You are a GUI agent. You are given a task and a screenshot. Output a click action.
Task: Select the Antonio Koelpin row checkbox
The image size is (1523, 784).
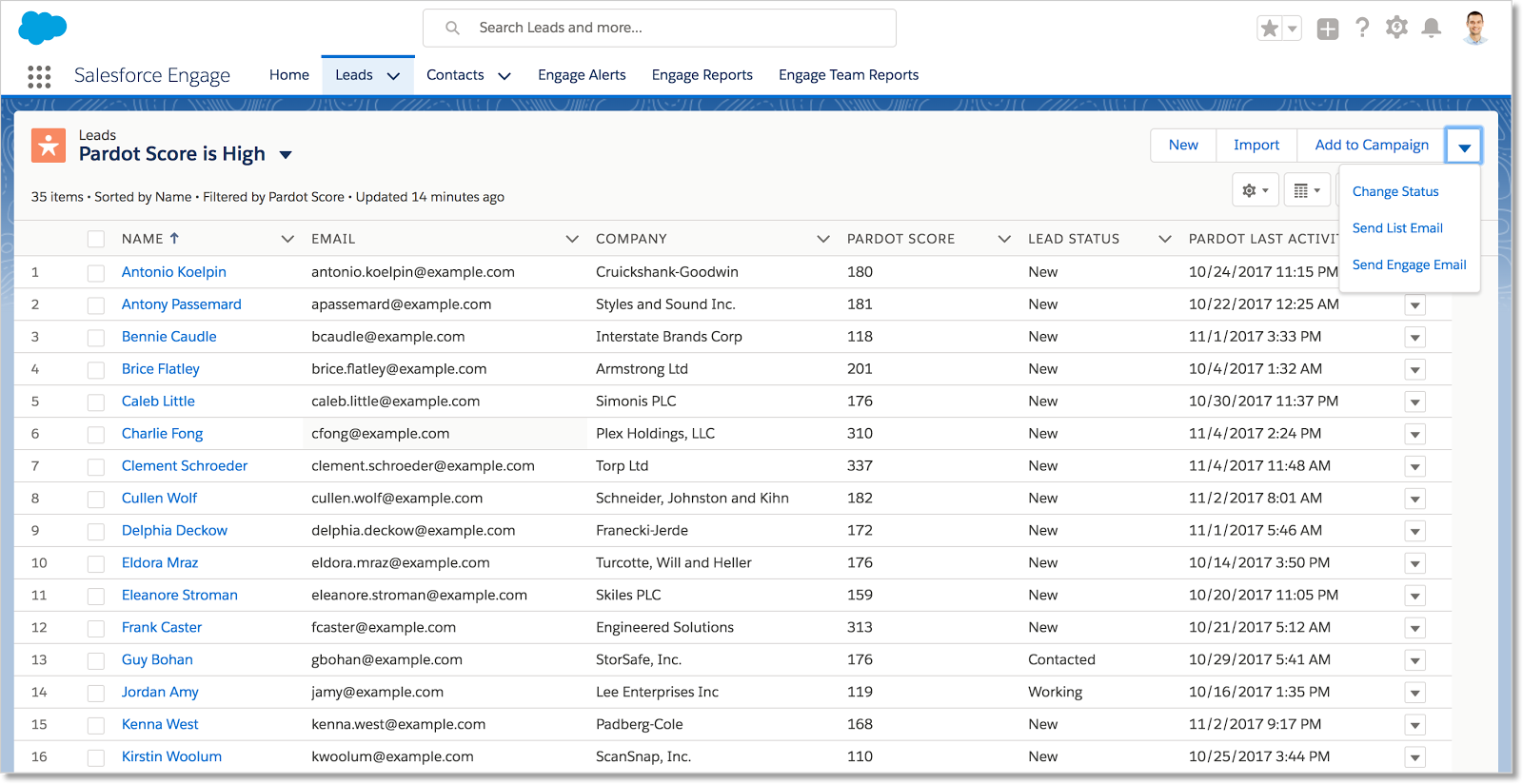tap(96, 273)
